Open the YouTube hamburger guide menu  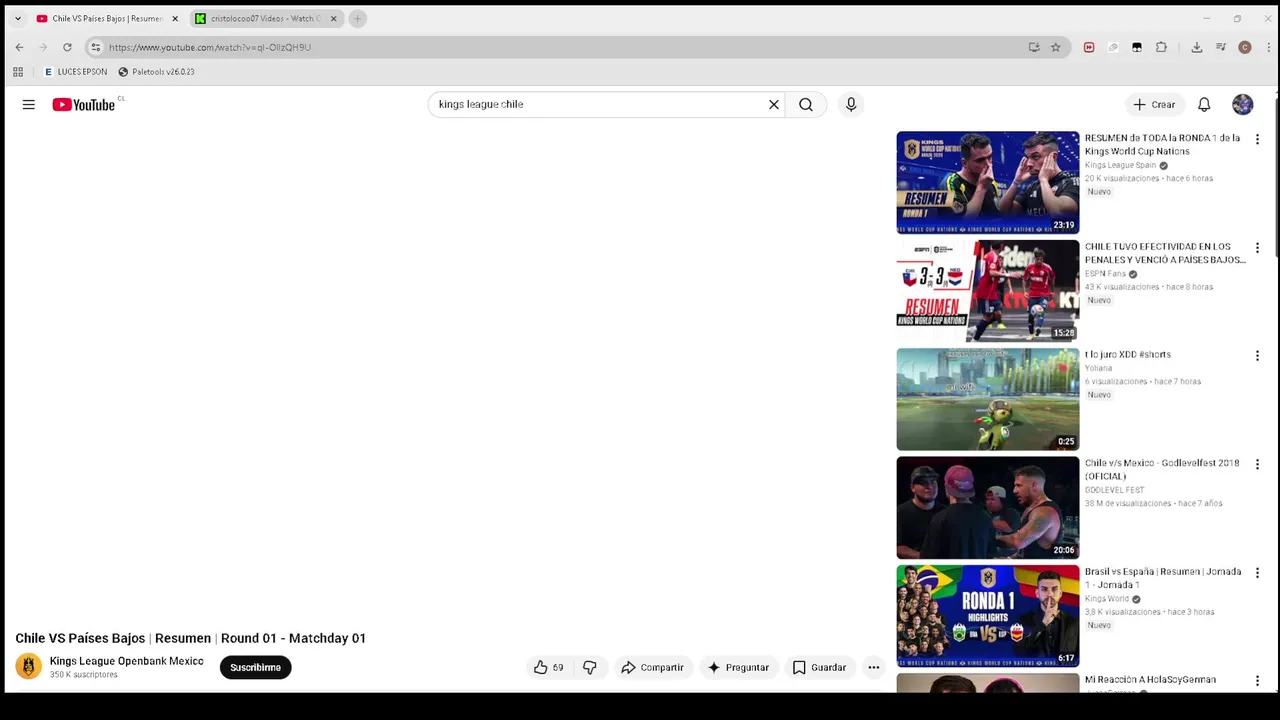pyautogui.click(x=29, y=104)
